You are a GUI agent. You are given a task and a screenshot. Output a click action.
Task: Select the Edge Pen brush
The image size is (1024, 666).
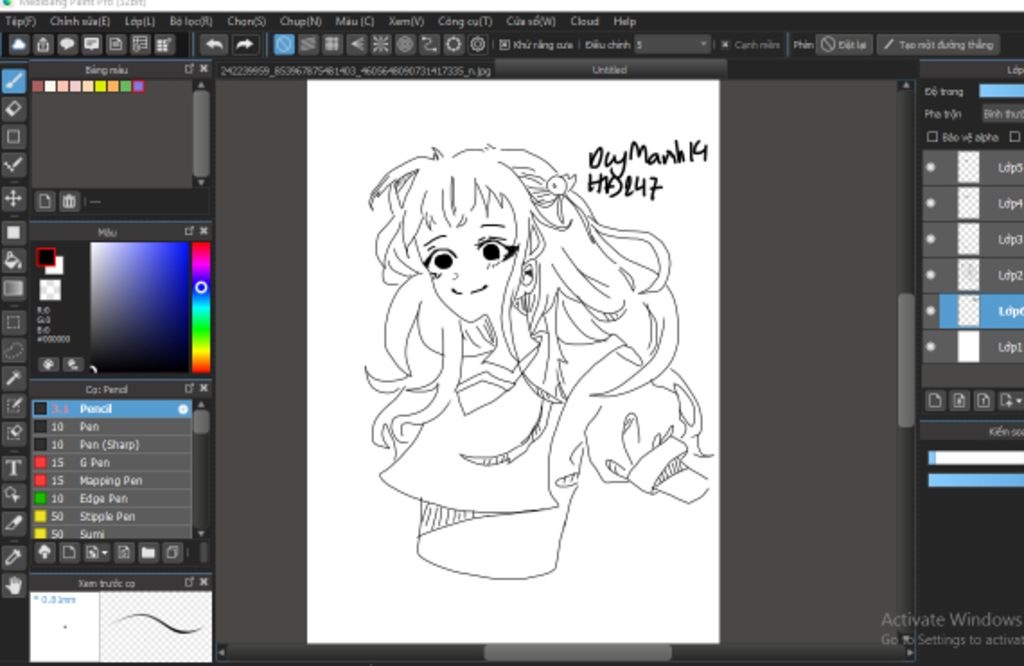point(112,498)
